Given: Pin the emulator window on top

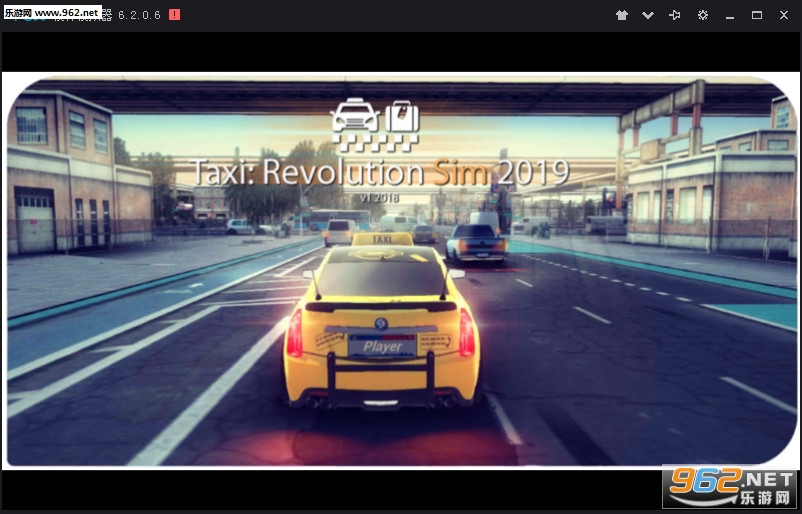Looking at the screenshot, I should pyautogui.click(x=675, y=15).
